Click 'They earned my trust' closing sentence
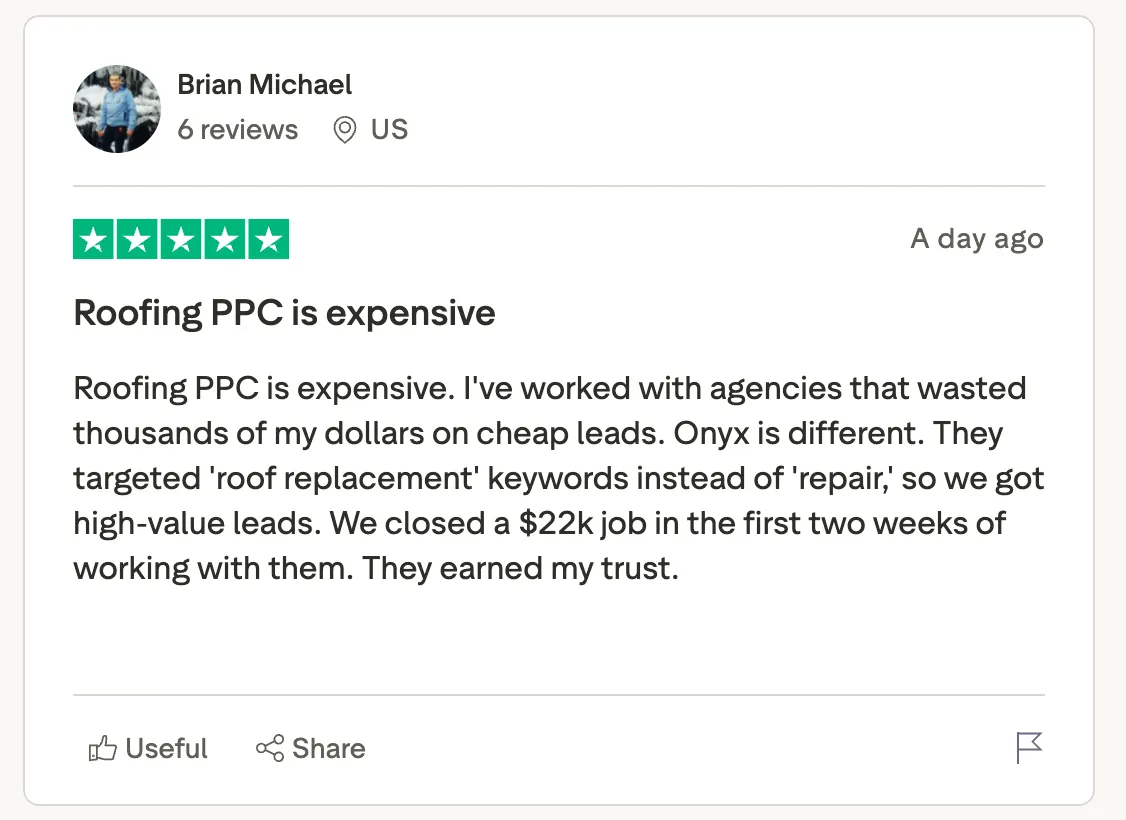The image size is (1126, 820). tap(520, 568)
